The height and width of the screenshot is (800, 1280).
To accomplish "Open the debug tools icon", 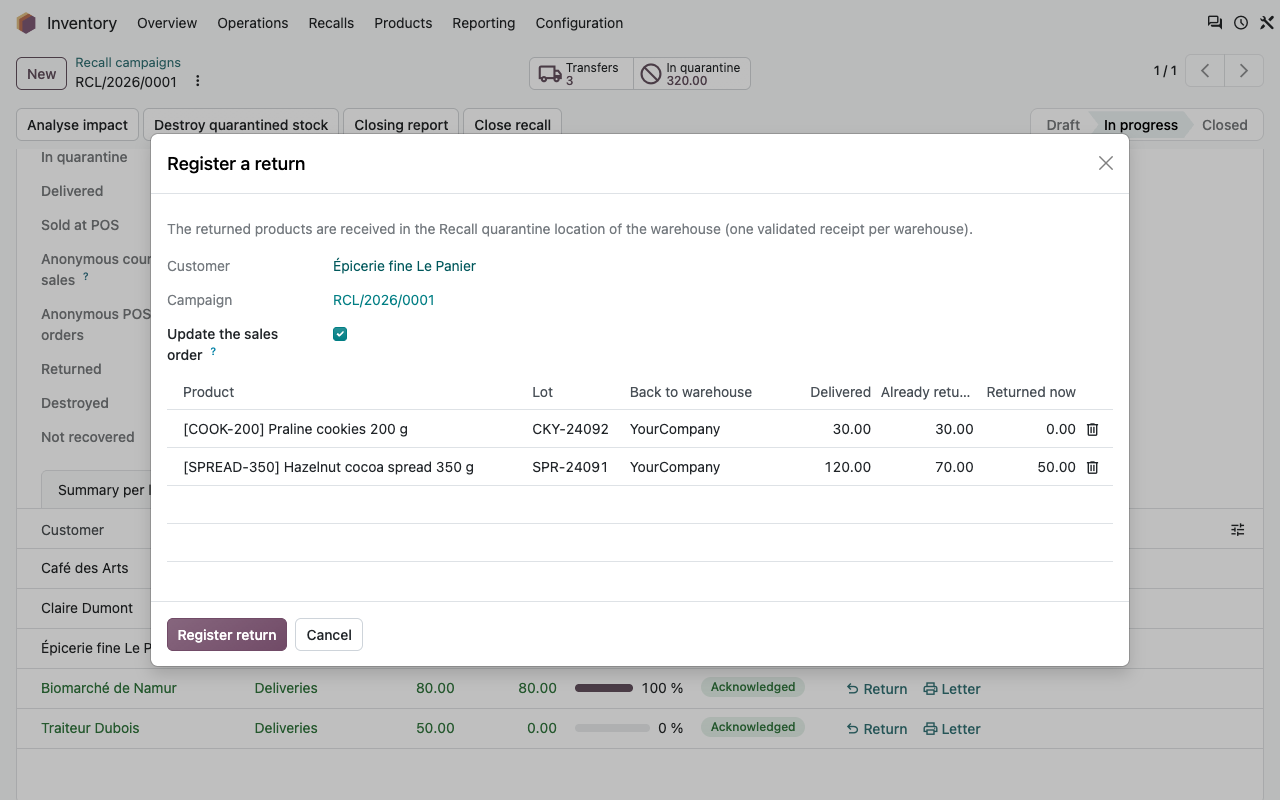I will click(x=1267, y=23).
